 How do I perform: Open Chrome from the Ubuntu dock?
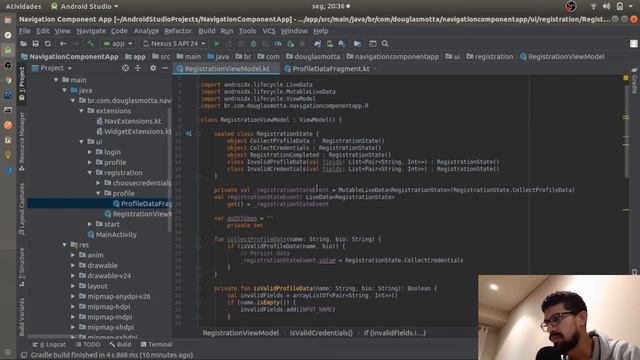[x=8, y=80]
